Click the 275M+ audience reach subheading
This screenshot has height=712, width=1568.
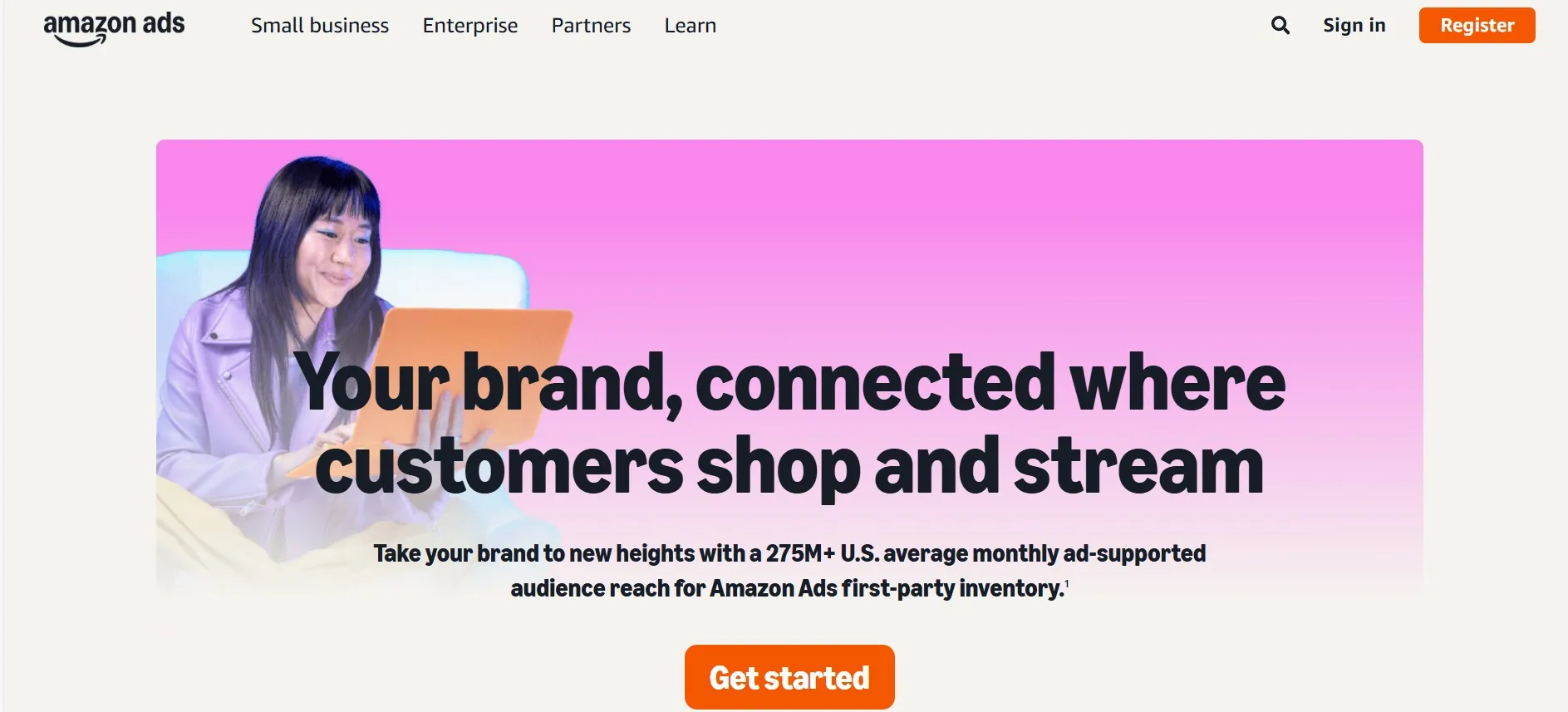789,569
